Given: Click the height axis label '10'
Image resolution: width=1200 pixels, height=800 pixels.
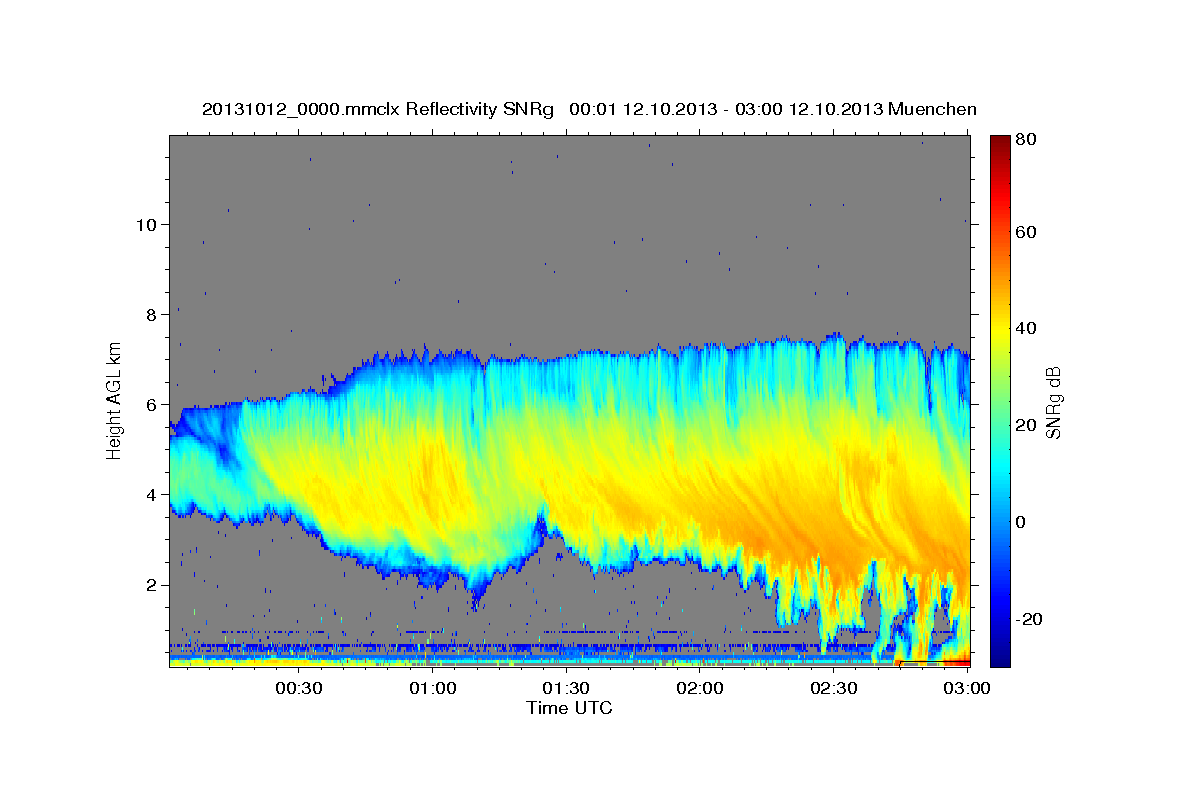Looking at the screenshot, I should coord(145,224).
